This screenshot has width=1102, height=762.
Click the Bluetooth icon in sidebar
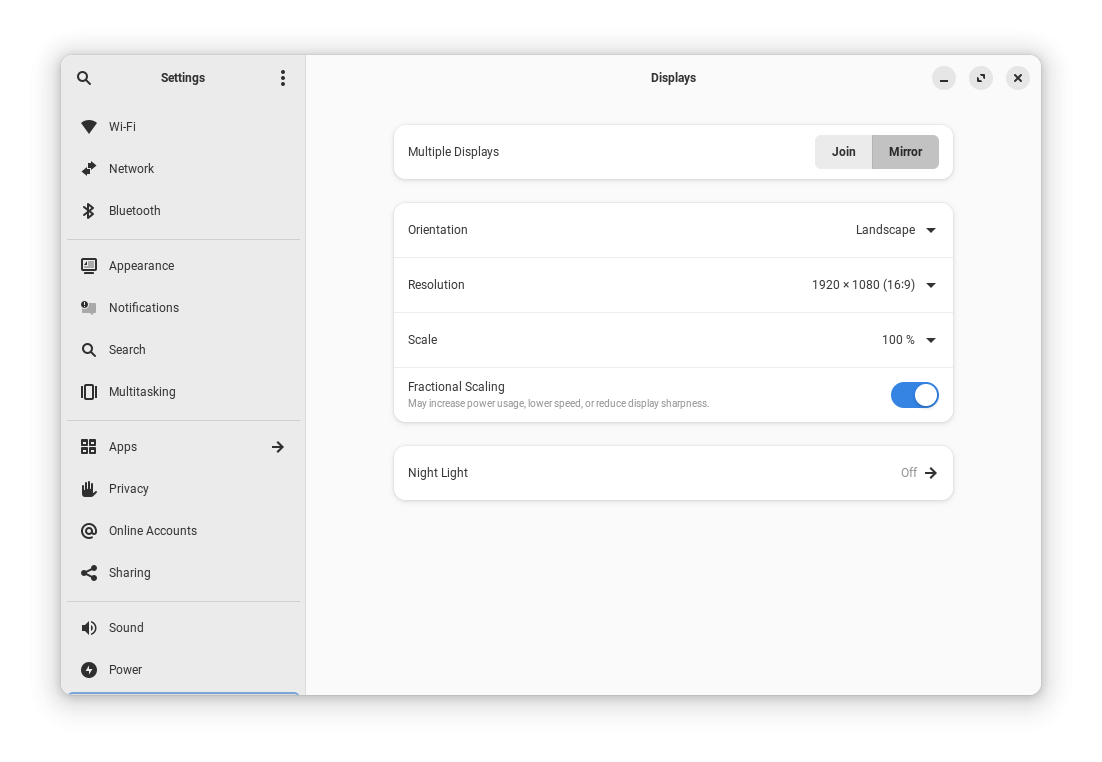(89, 211)
